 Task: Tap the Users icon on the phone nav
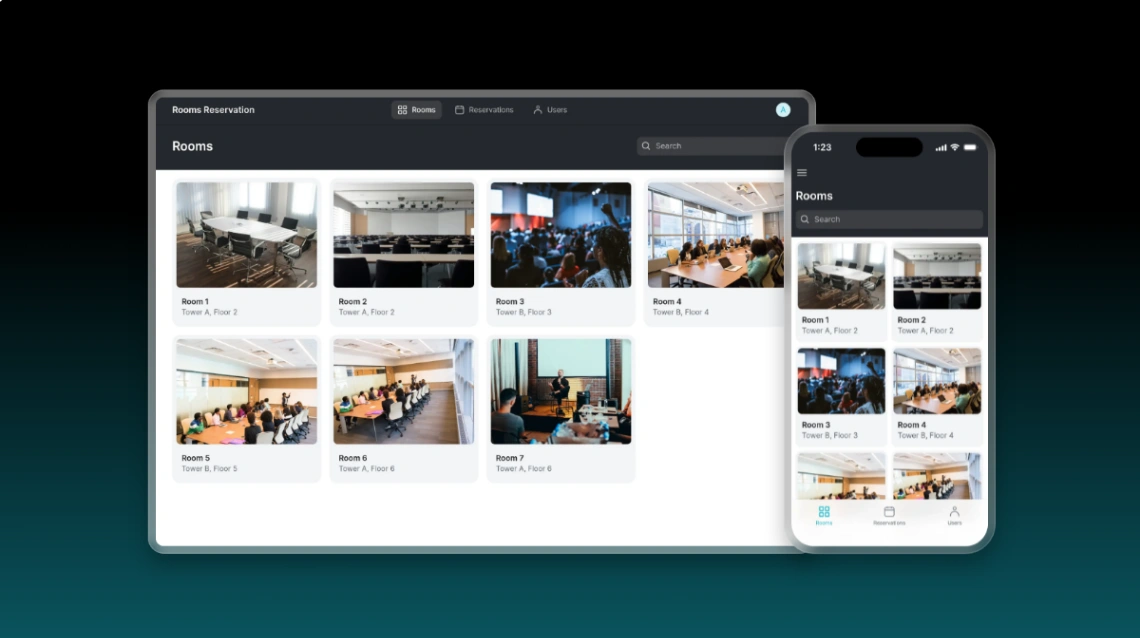(x=954, y=510)
